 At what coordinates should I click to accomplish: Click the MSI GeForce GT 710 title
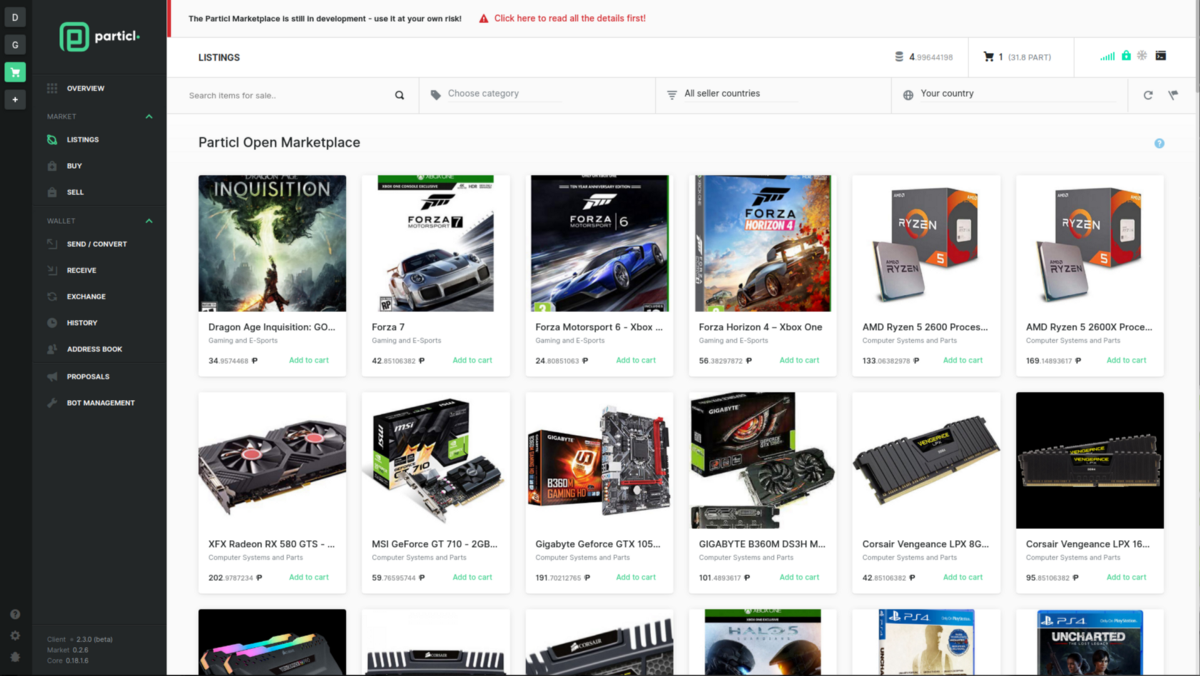pos(435,544)
